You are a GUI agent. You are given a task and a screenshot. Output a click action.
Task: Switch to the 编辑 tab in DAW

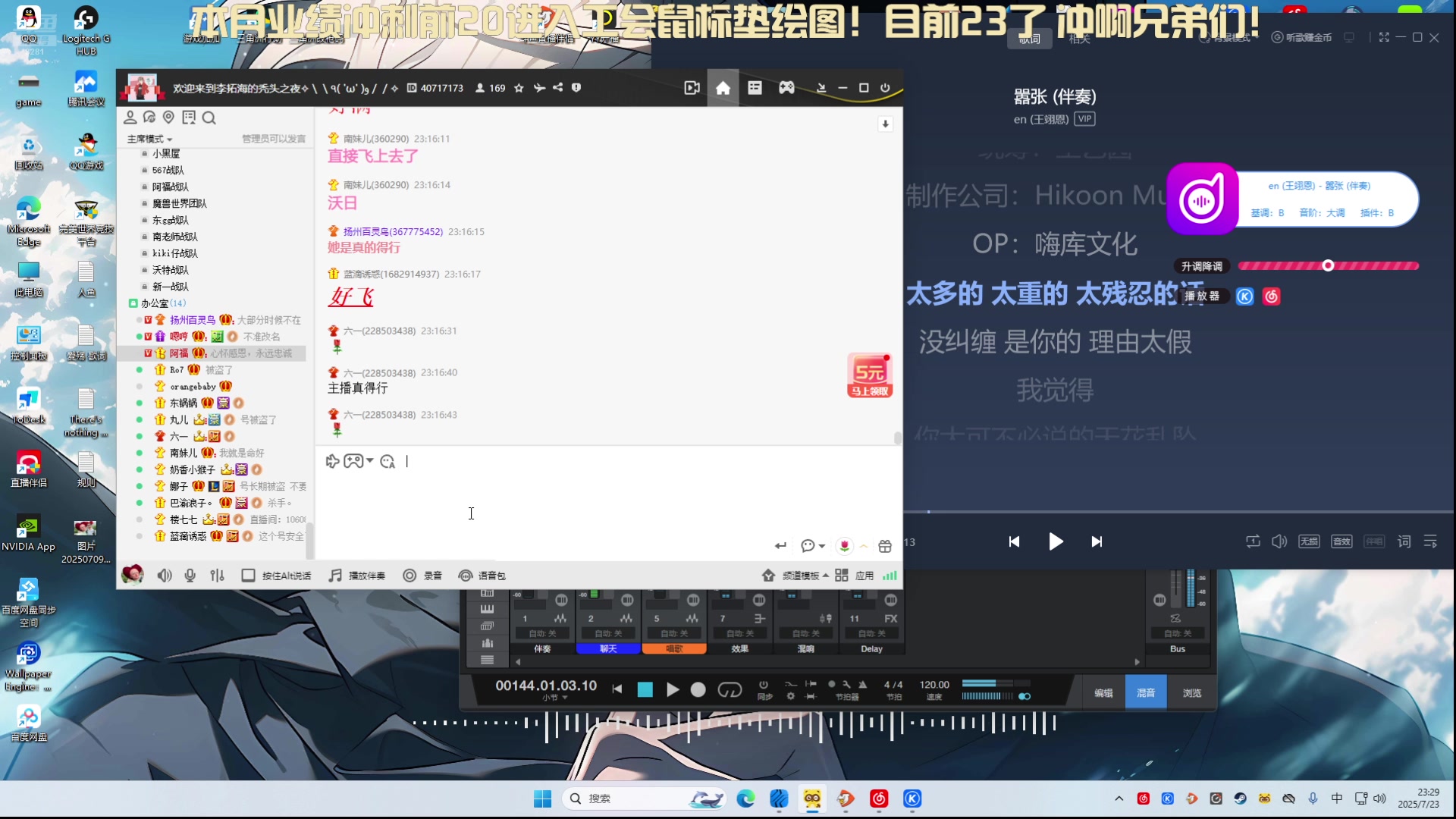[x=1103, y=693]
